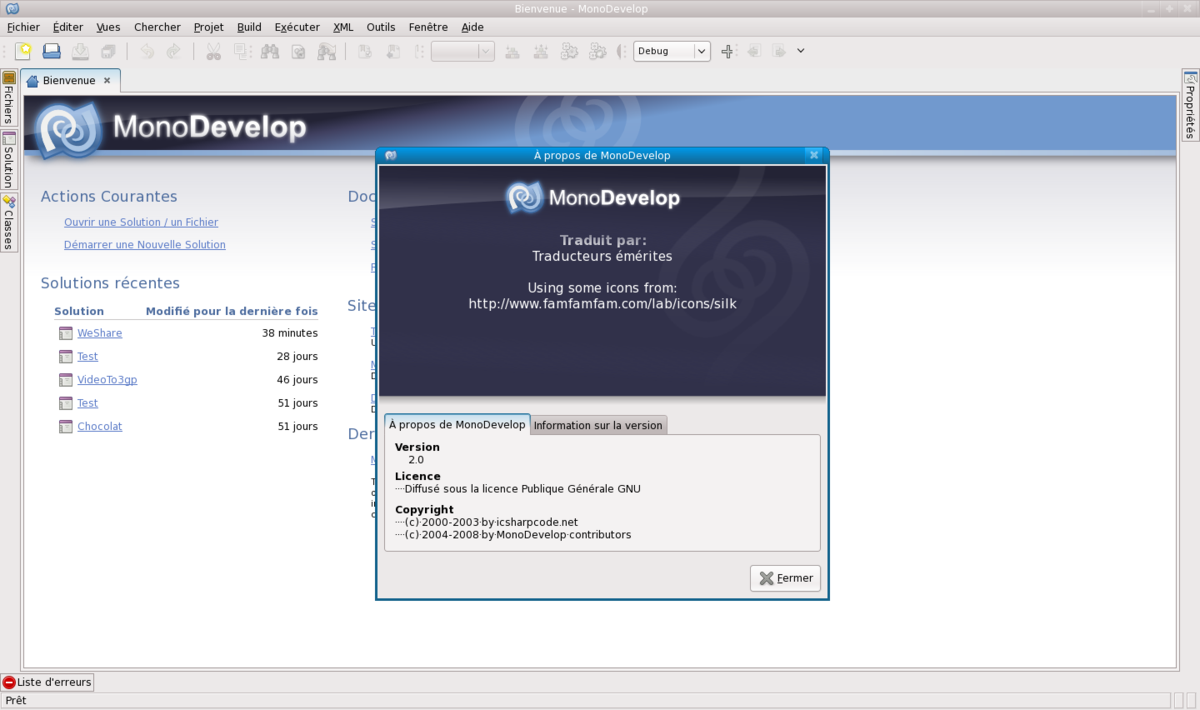Open the Test solution modified 28 jours ago
The width and height of the screenshot is (1200, 710).
[88, 356]
